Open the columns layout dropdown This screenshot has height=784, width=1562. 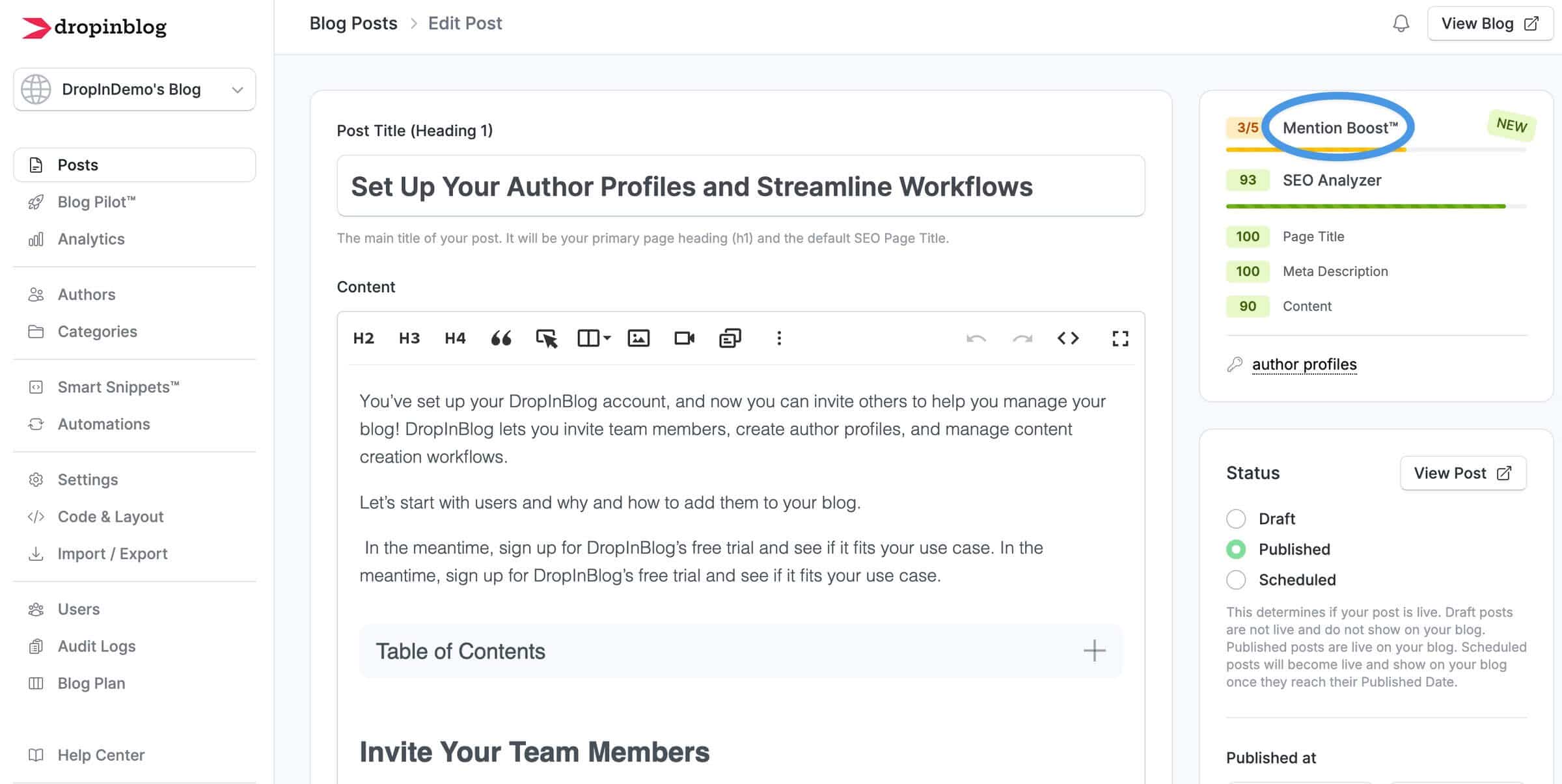click(594, 338)
